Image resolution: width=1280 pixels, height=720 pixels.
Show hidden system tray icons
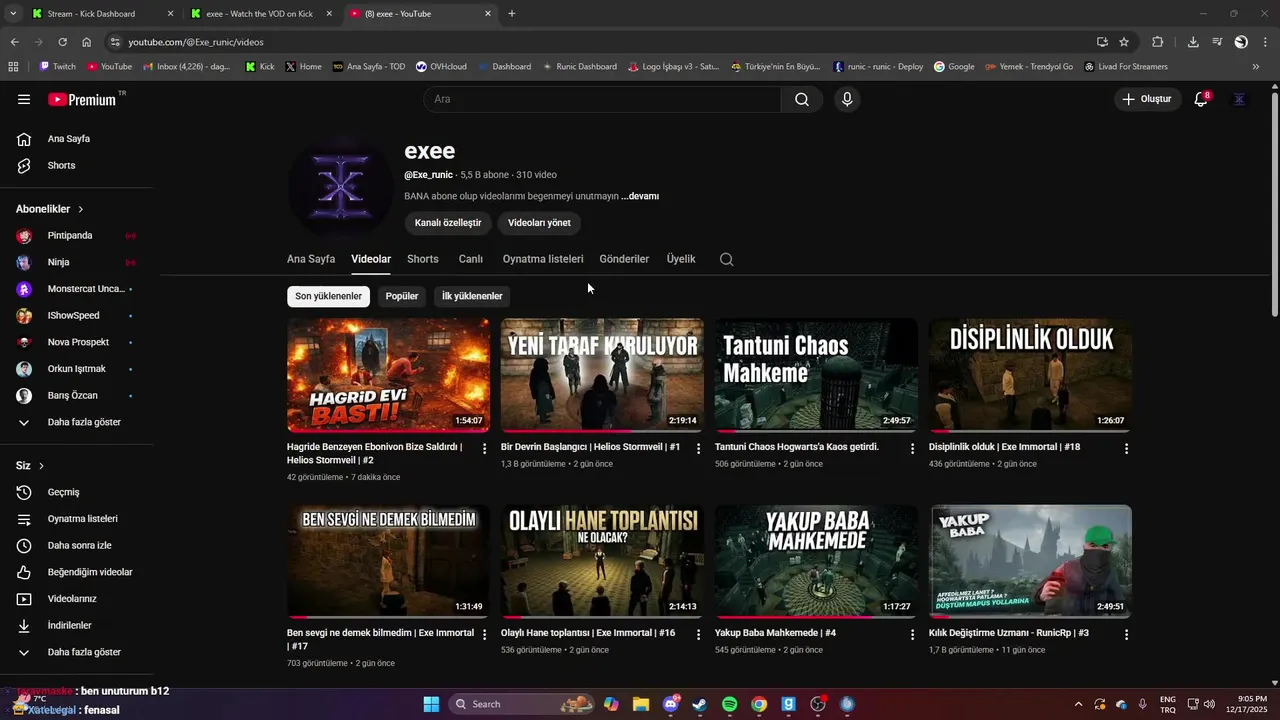1078,704
